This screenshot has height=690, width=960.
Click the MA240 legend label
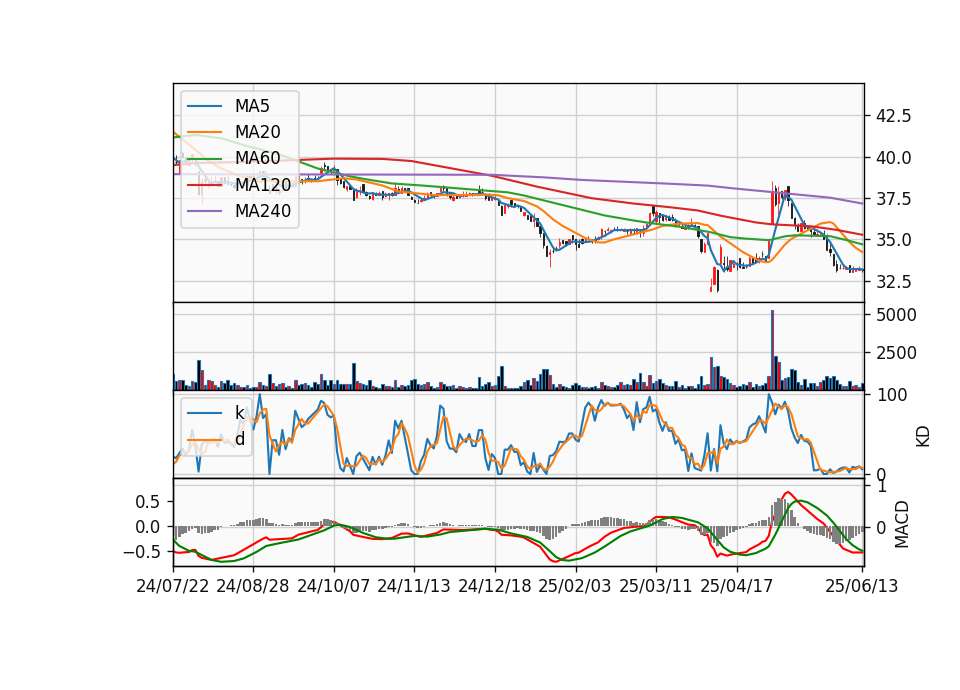[x=263, y=211]
